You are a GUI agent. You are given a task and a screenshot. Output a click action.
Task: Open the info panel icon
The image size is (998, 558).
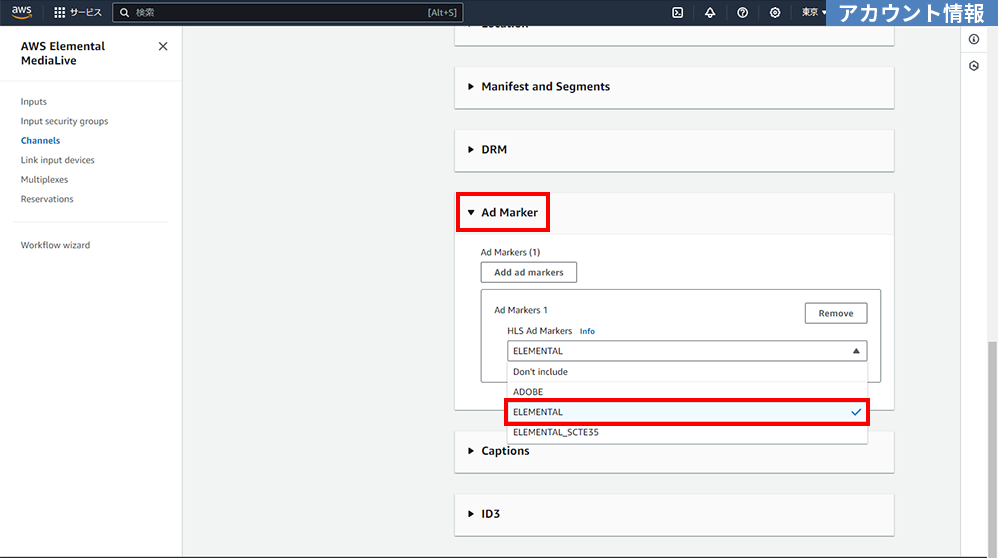[974, 39]
